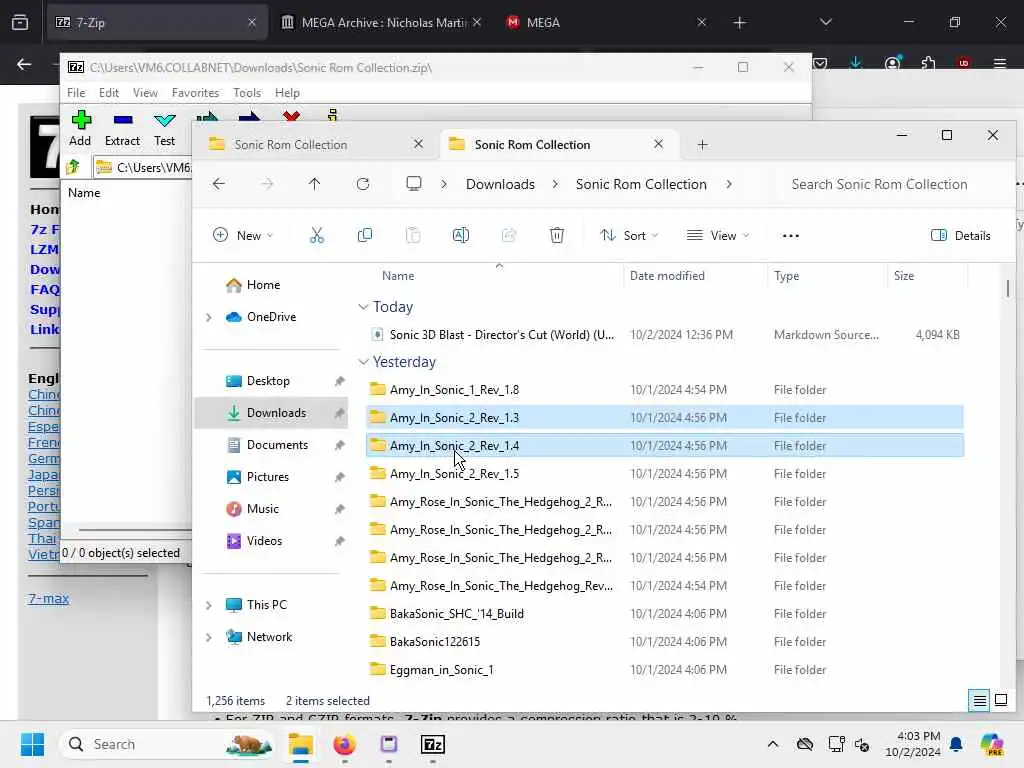Open Firefox extensions puzzle icon
This screenshot has width=1024, height=768.
[928, 63]
